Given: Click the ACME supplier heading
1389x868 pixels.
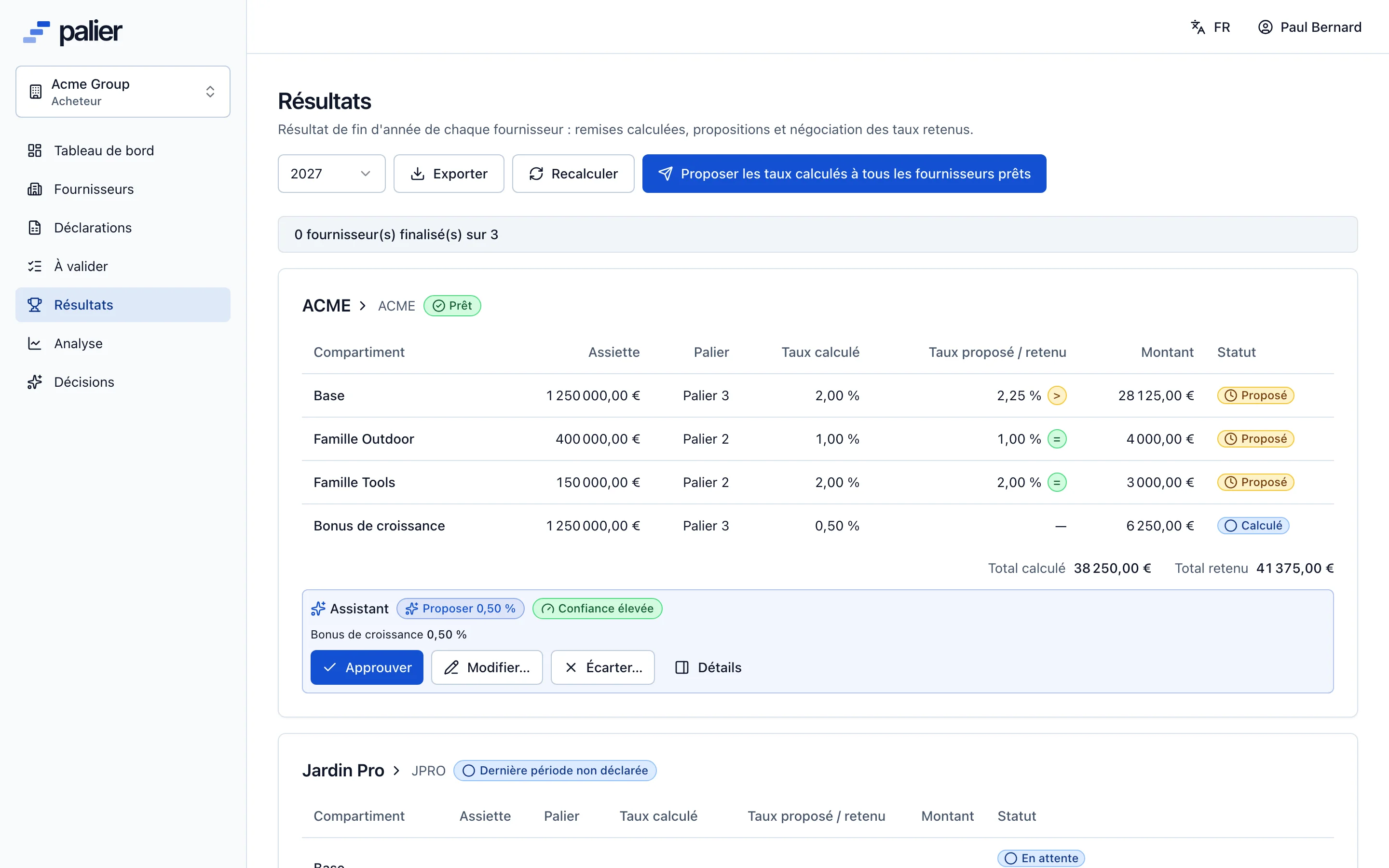Looking at the screenshot, I should click(327, 305).
